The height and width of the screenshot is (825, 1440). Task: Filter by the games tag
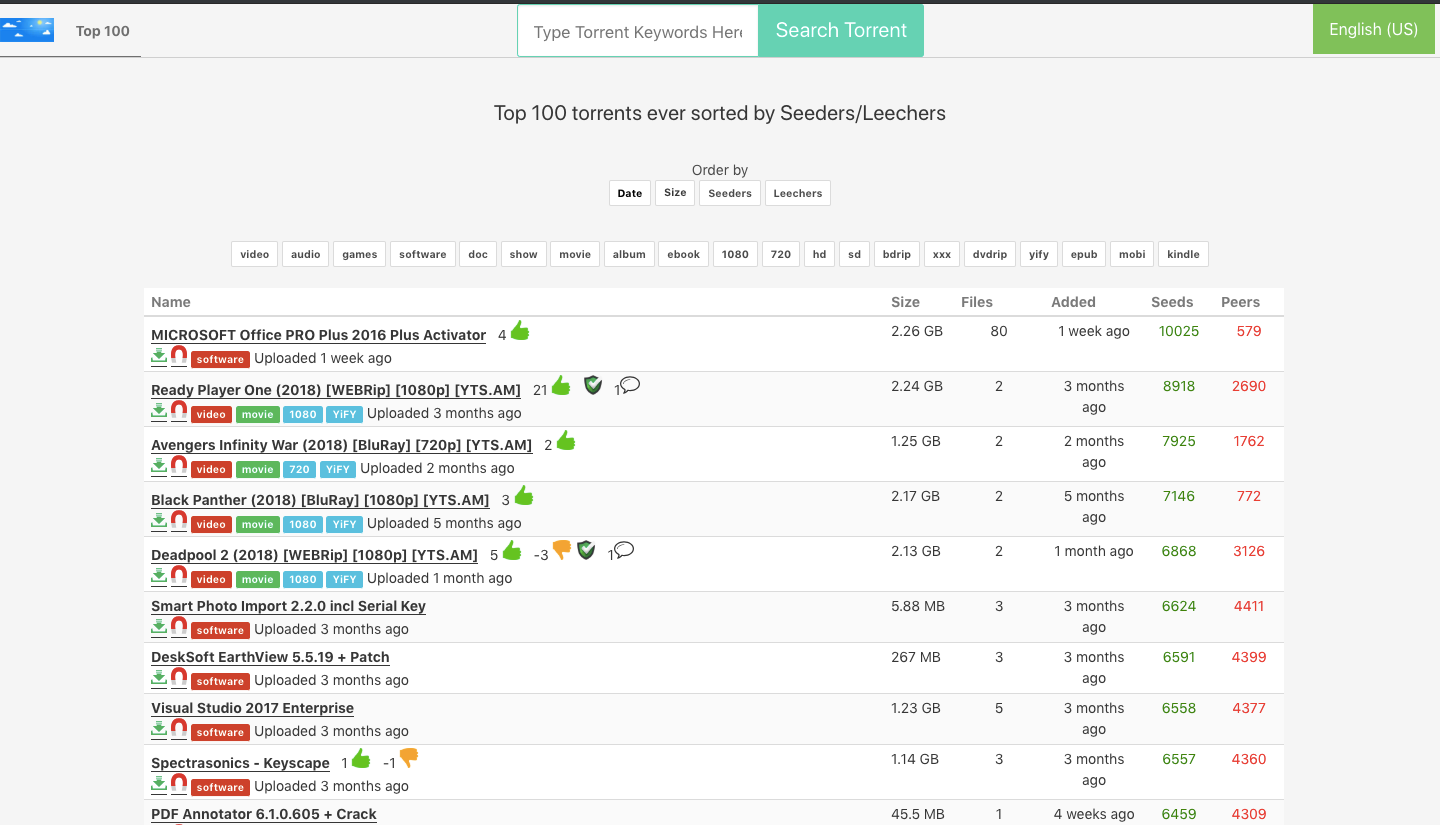coord(360,254)
